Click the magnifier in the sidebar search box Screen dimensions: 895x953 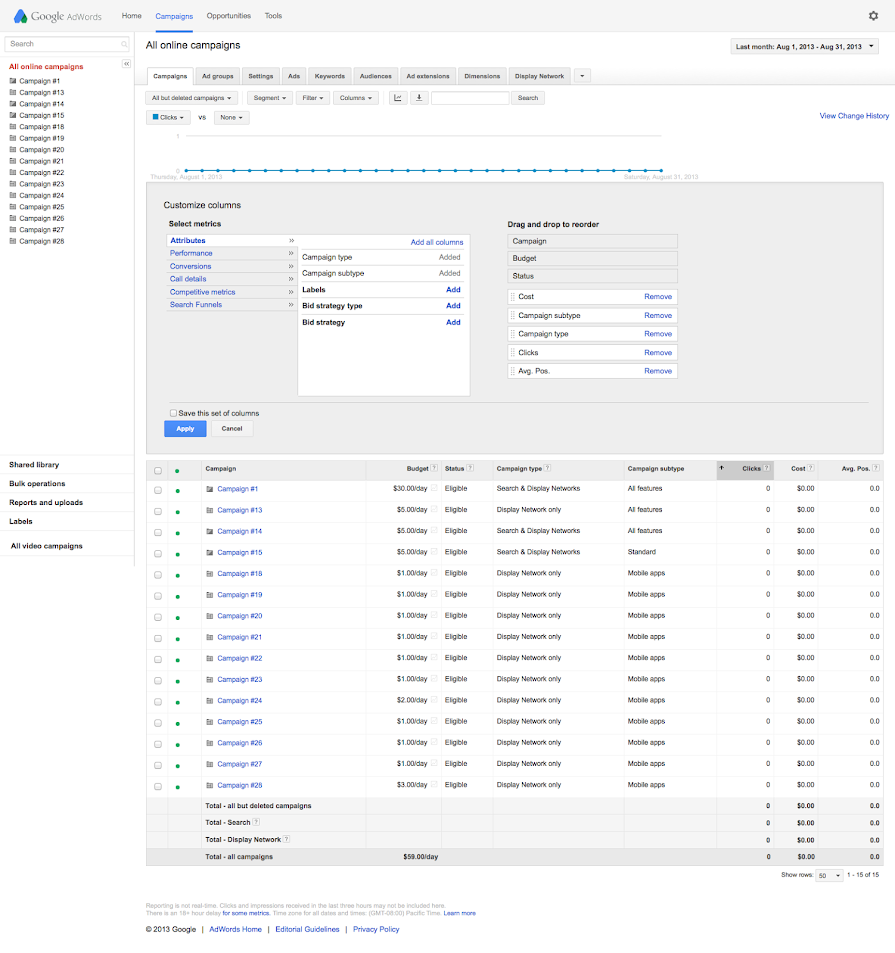123,44
